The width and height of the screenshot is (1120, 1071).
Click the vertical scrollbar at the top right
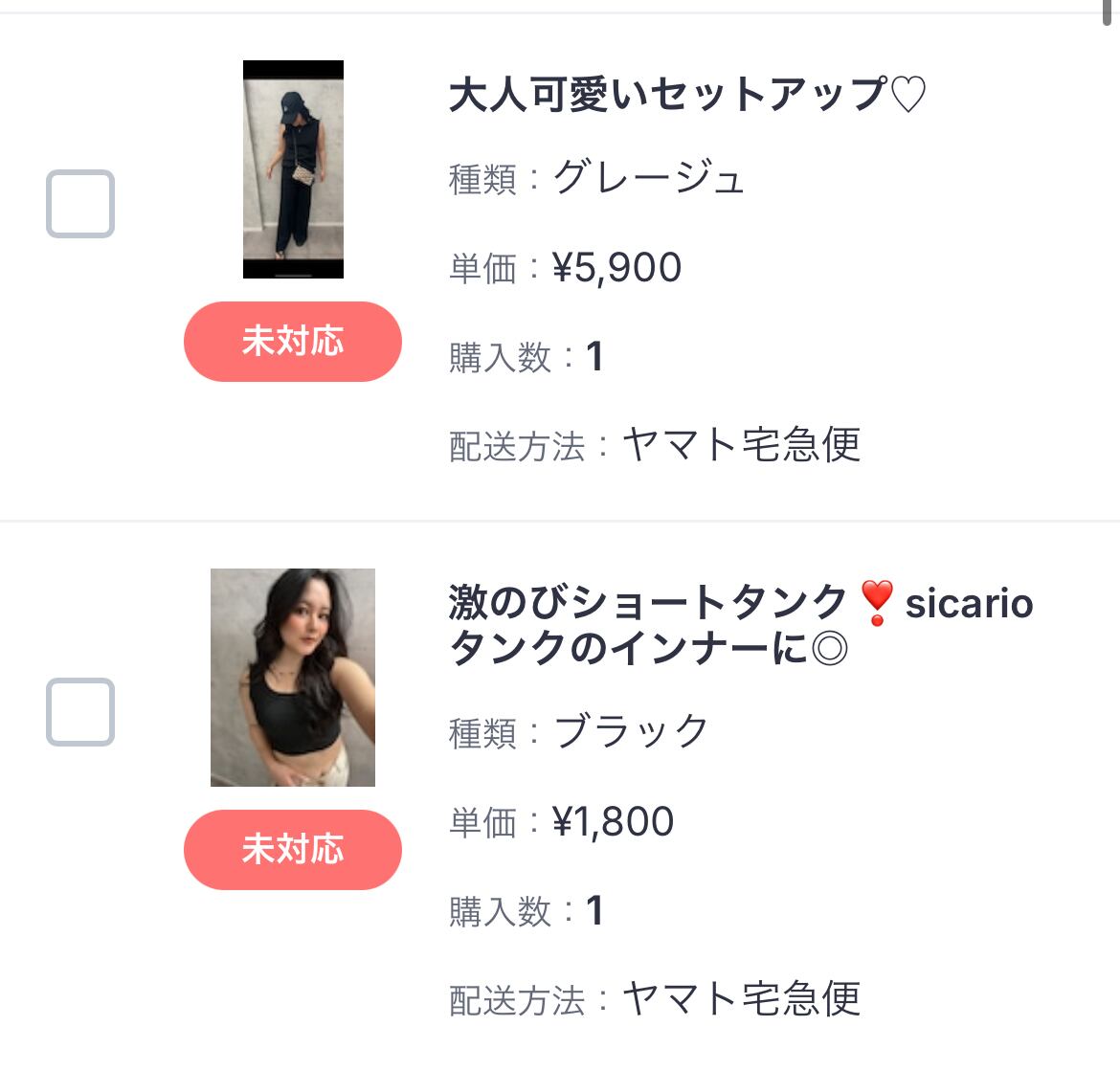1109,11
